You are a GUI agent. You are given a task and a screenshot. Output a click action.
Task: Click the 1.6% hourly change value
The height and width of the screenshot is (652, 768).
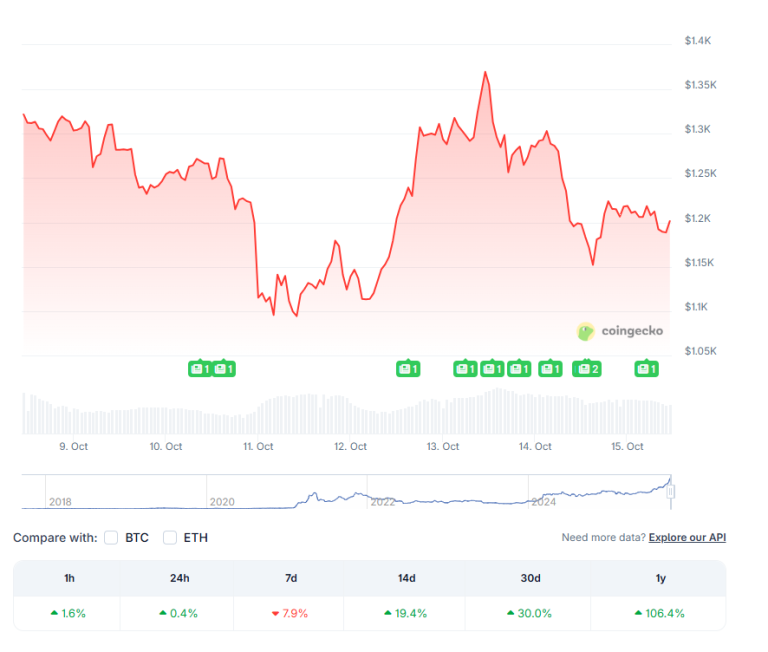pyautogui.click(x=68, y=613)
